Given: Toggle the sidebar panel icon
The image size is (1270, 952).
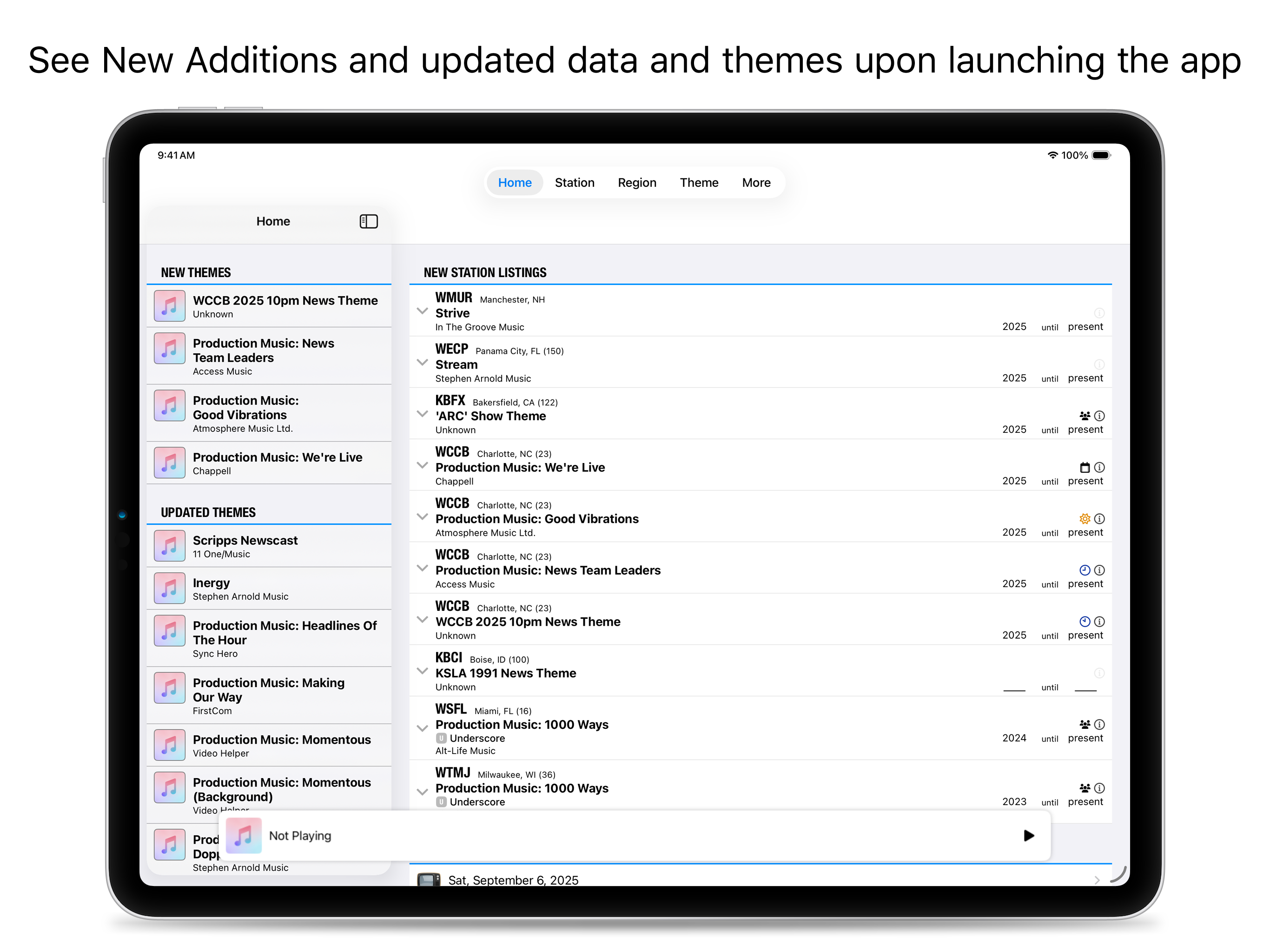Looking at the screenshot, I should (x=369, y=221).
